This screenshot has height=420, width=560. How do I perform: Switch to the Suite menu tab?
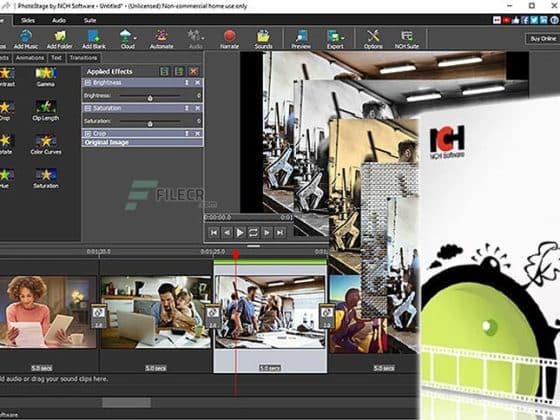[x=90, y=20]
